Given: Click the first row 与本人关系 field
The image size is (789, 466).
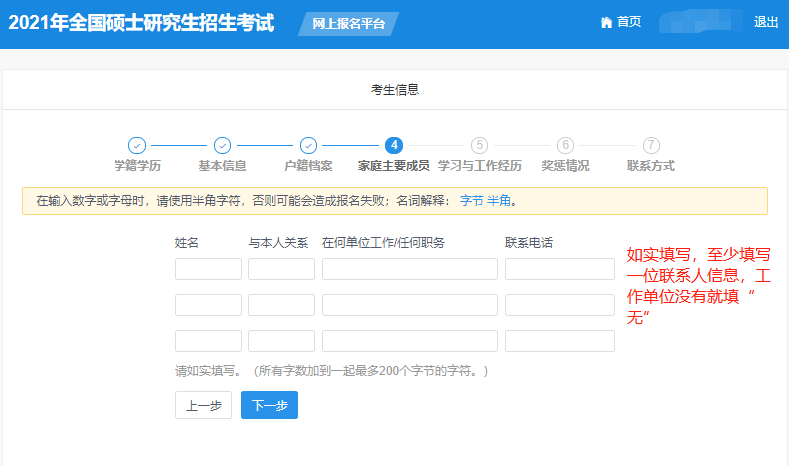Looking at the screenshot, I should click(281, 269).
